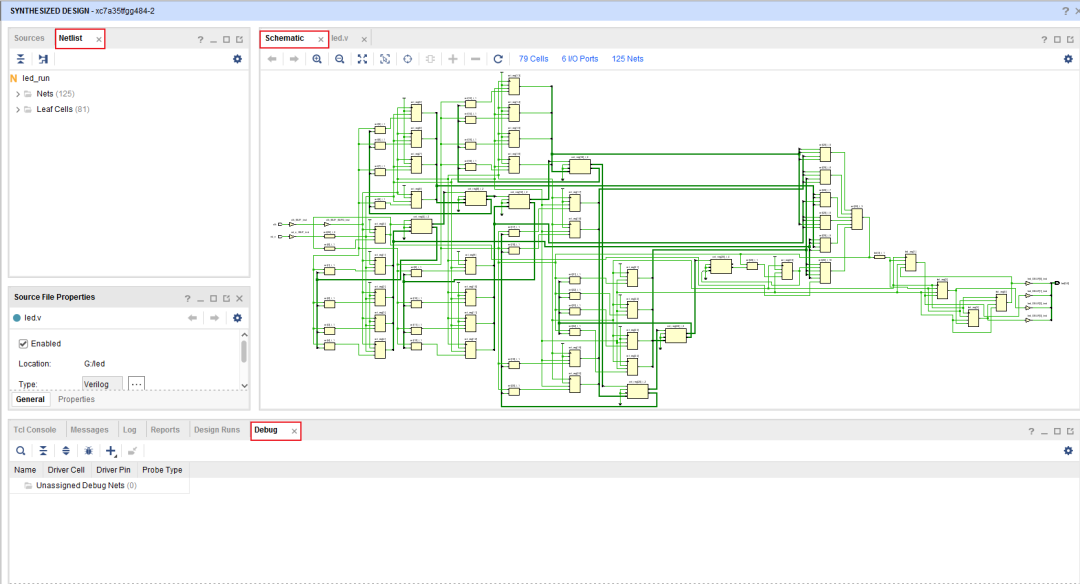Expand the Nets folder in Netlist

18,93
